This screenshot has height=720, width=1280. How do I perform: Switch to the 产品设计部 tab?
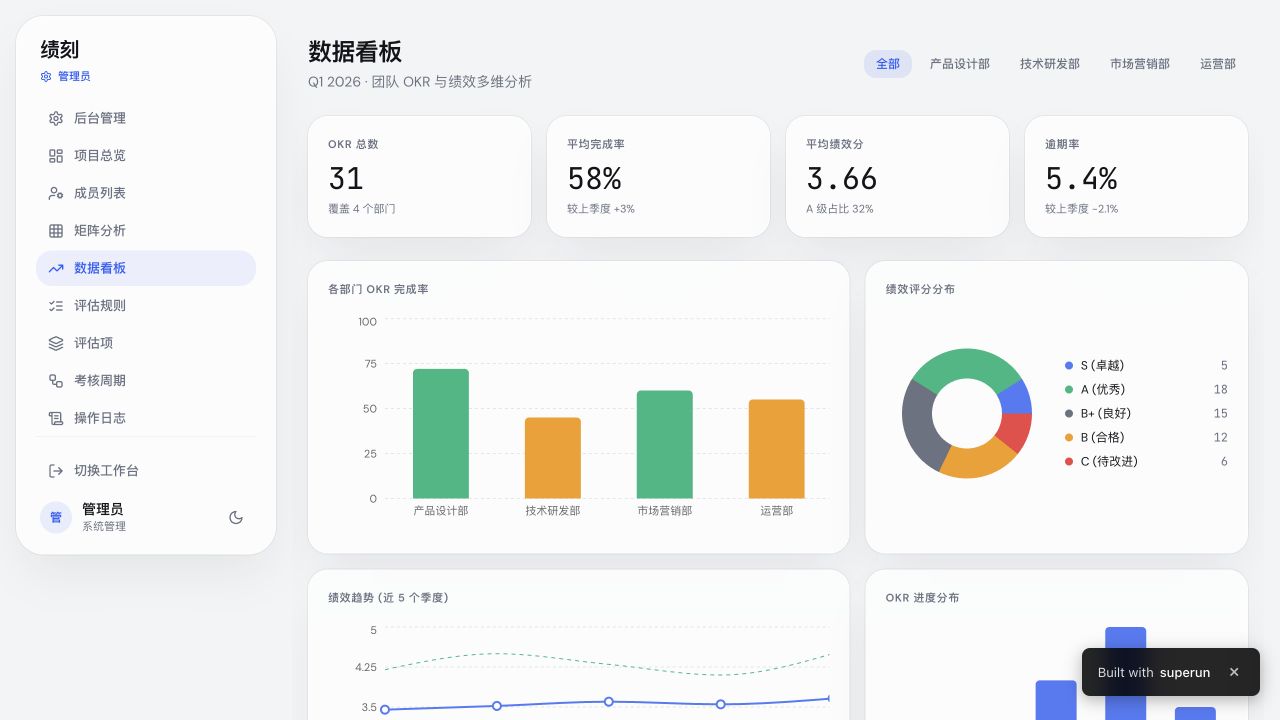(x=960, y=64)
